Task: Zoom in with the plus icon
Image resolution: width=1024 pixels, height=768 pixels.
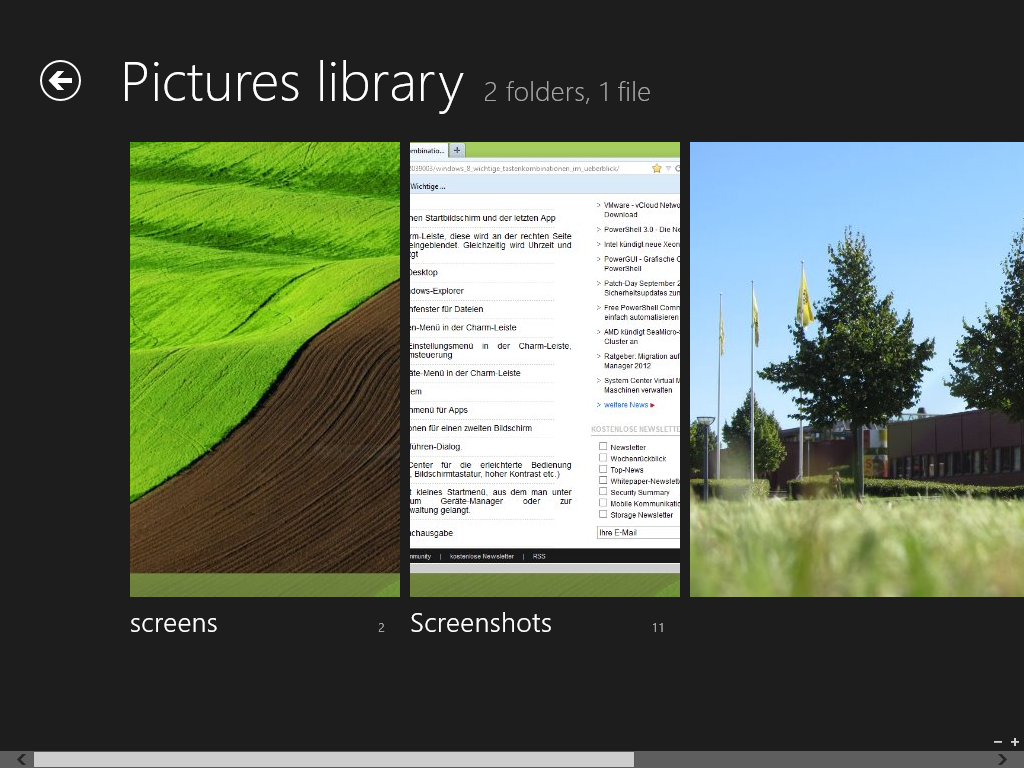Action: point(1014,742)
